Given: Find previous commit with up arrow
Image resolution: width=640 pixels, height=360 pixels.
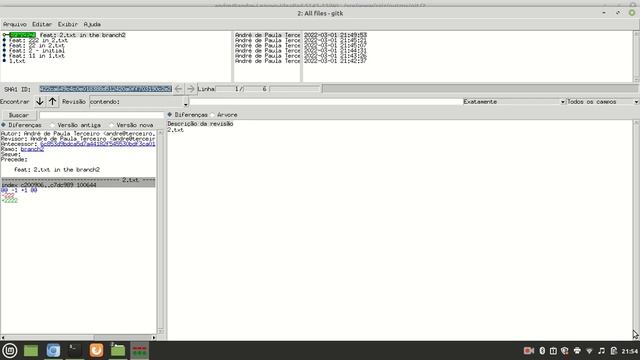Looking at the screenshot, I should click(53, 102).
